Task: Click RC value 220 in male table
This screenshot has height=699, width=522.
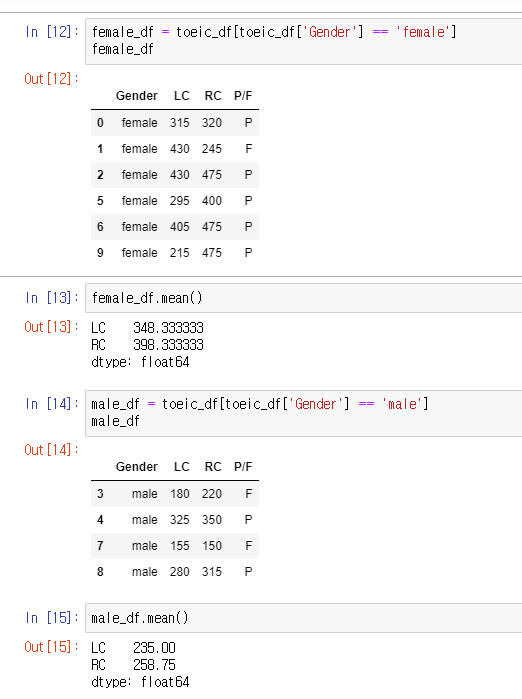Action: coord(212,494)
